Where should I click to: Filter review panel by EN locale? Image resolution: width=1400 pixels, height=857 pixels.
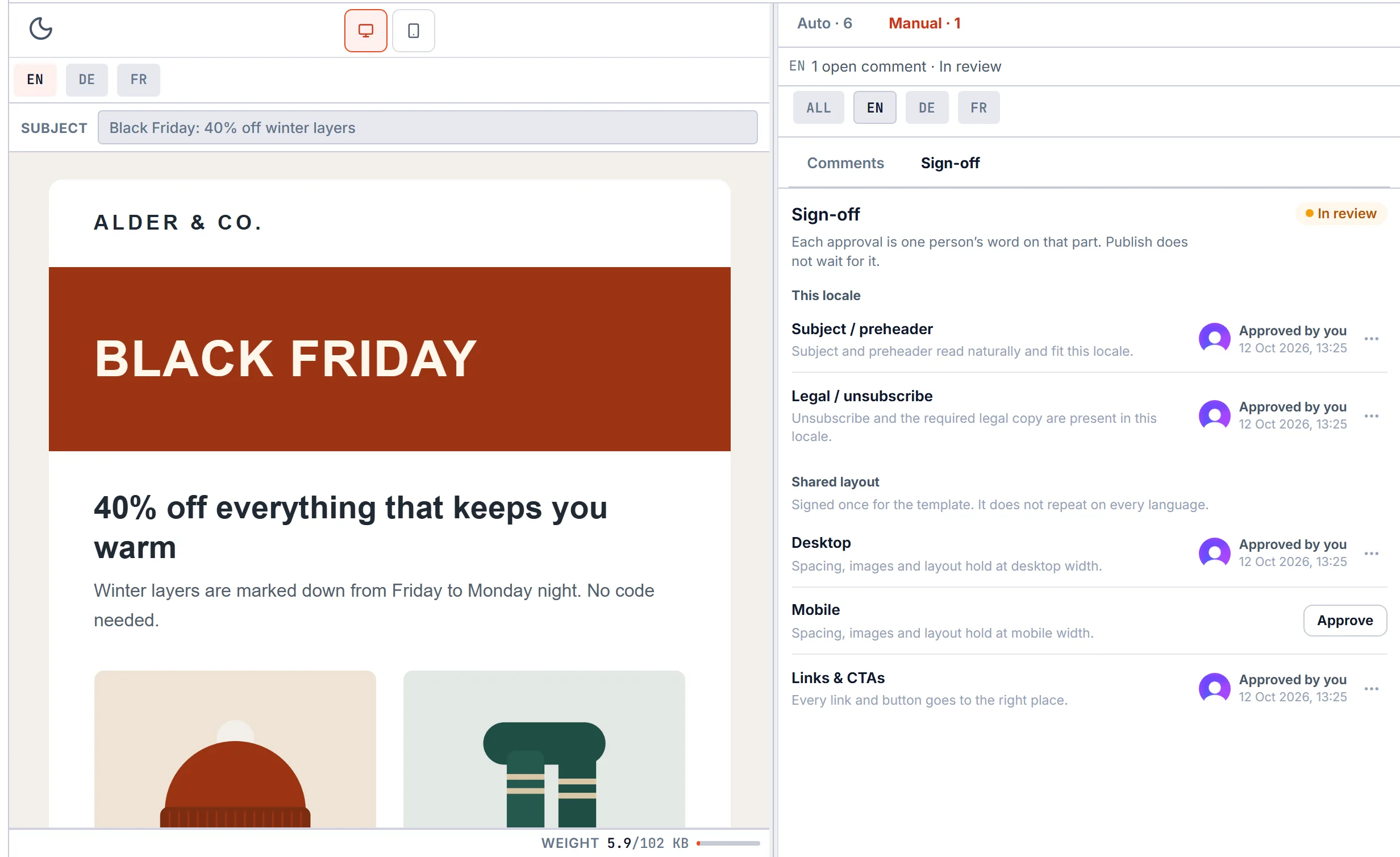[875, 107]
